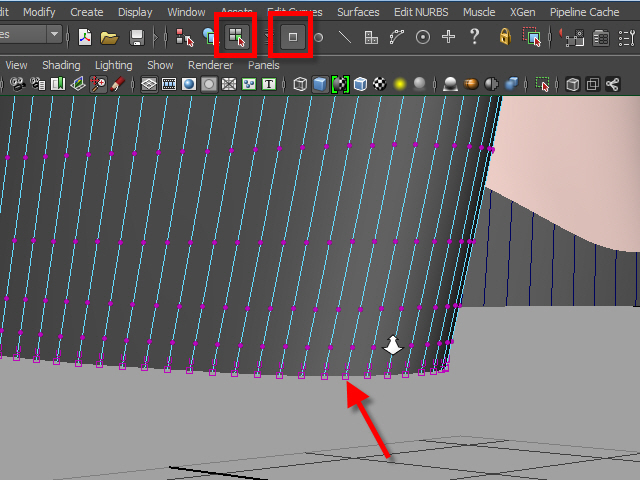Enable the Lines selection mask icon
640x480 pixels.
(x=345, y=37)
